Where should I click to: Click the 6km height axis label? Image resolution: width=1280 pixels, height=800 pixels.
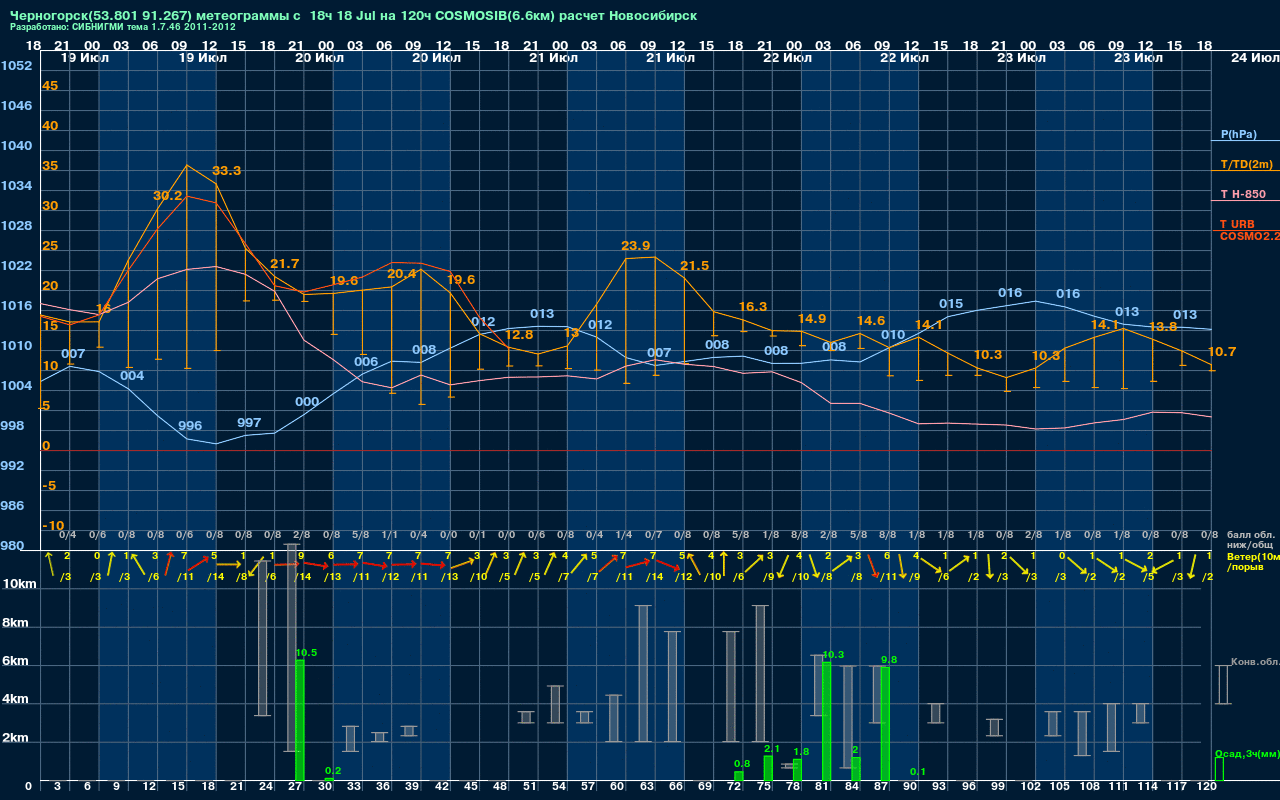point(15,662)
